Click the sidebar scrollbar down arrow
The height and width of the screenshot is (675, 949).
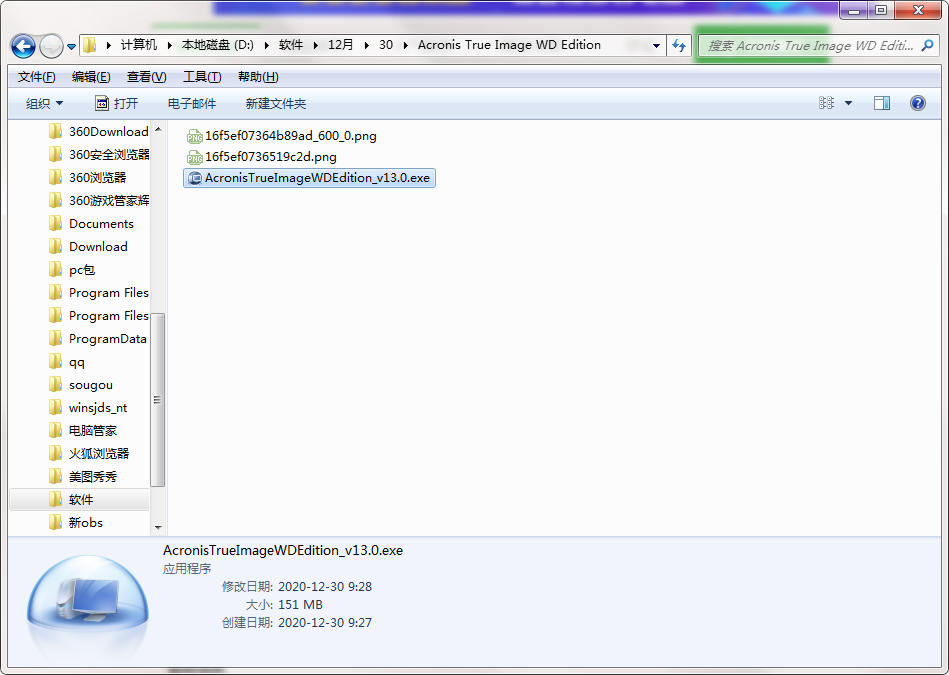[x=158, y=527]
